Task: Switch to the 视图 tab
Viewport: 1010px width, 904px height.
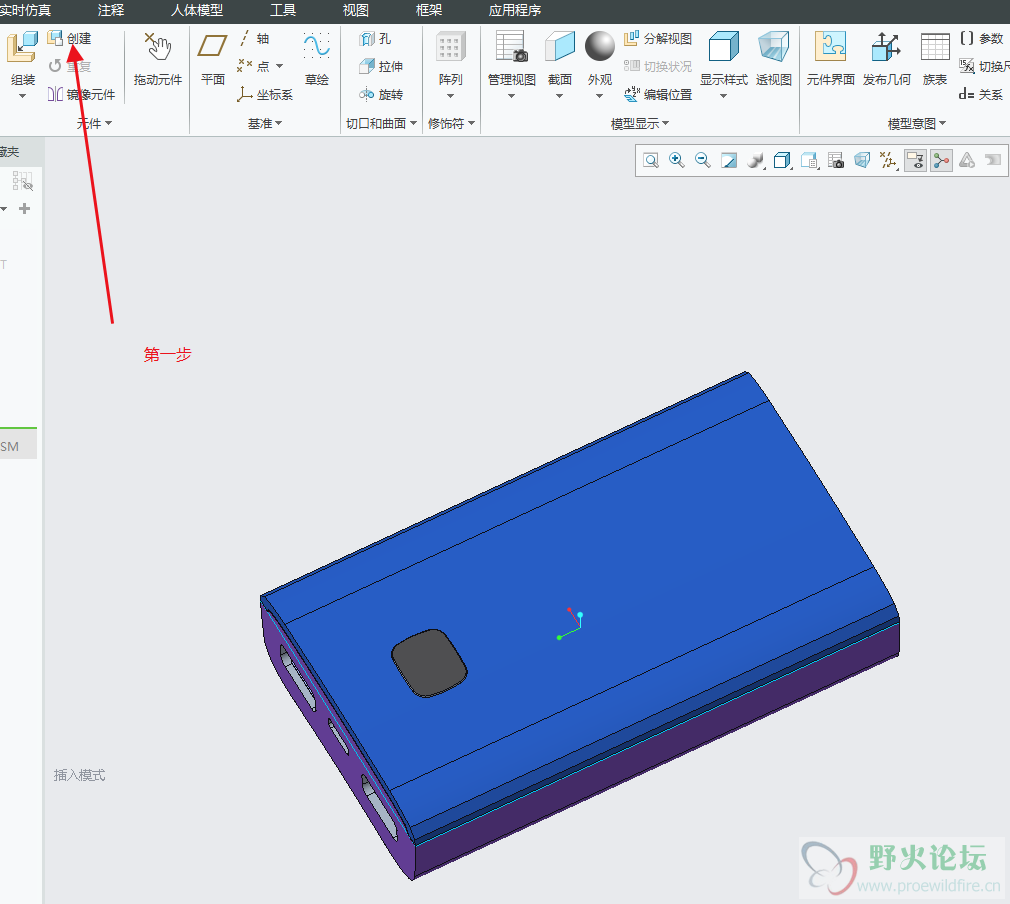Action: [356, 10]
